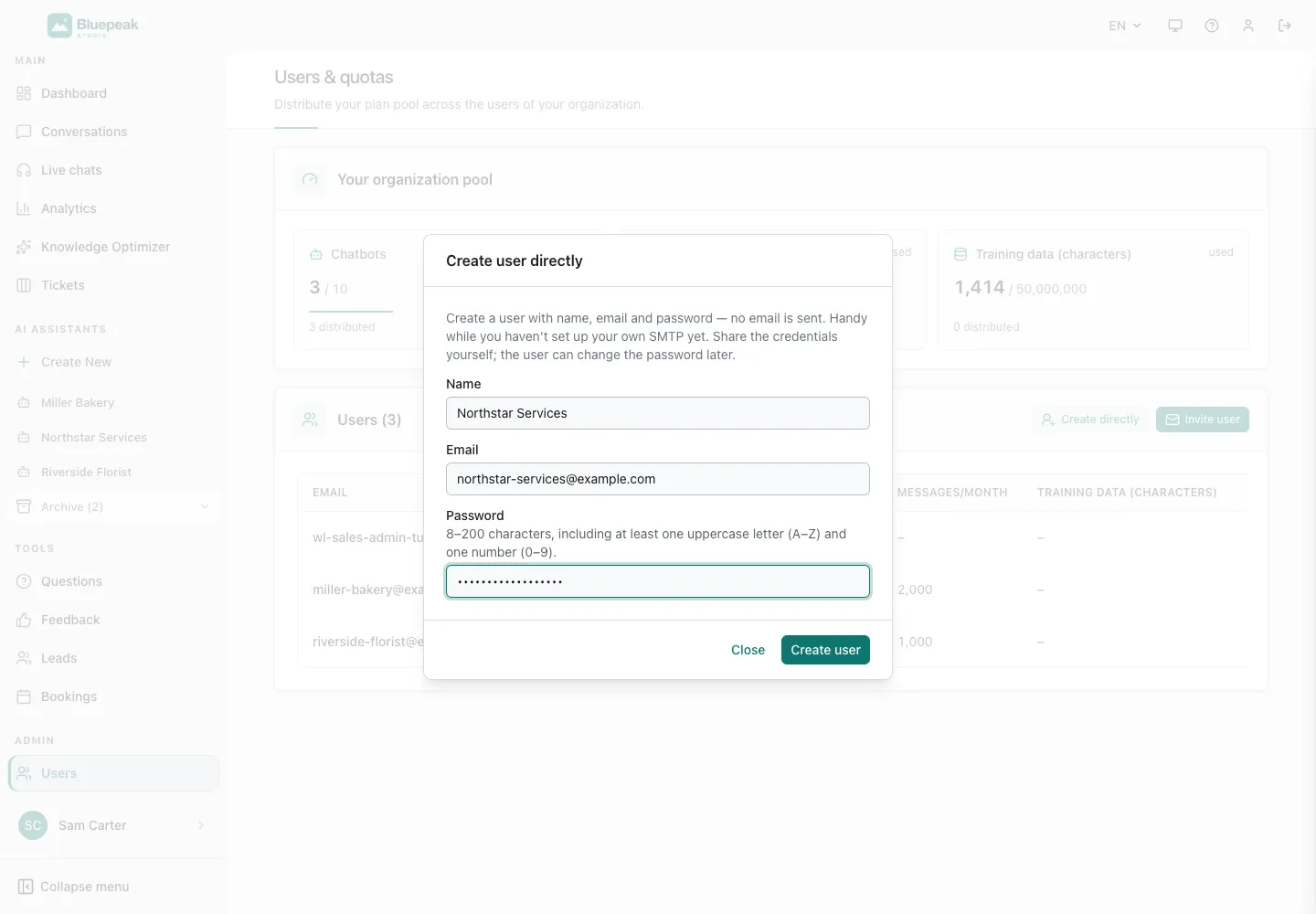
Task: Click the Create directly button
Action: click(x=1090, y=420)
